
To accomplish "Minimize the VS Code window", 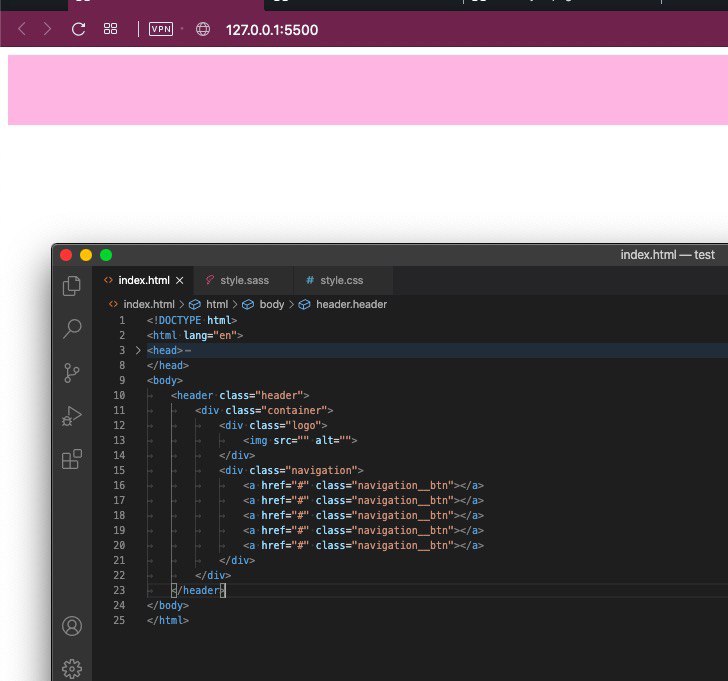I will [x=86, y=255].
